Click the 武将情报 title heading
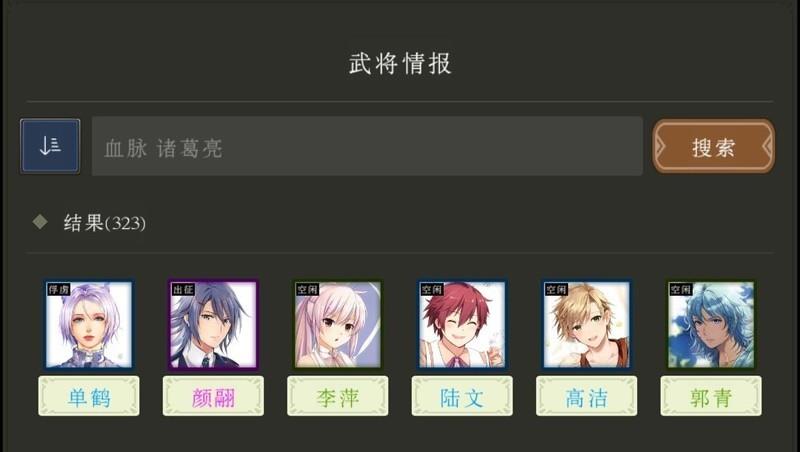Screen dimensions: 800x452 tap(401, 63)
